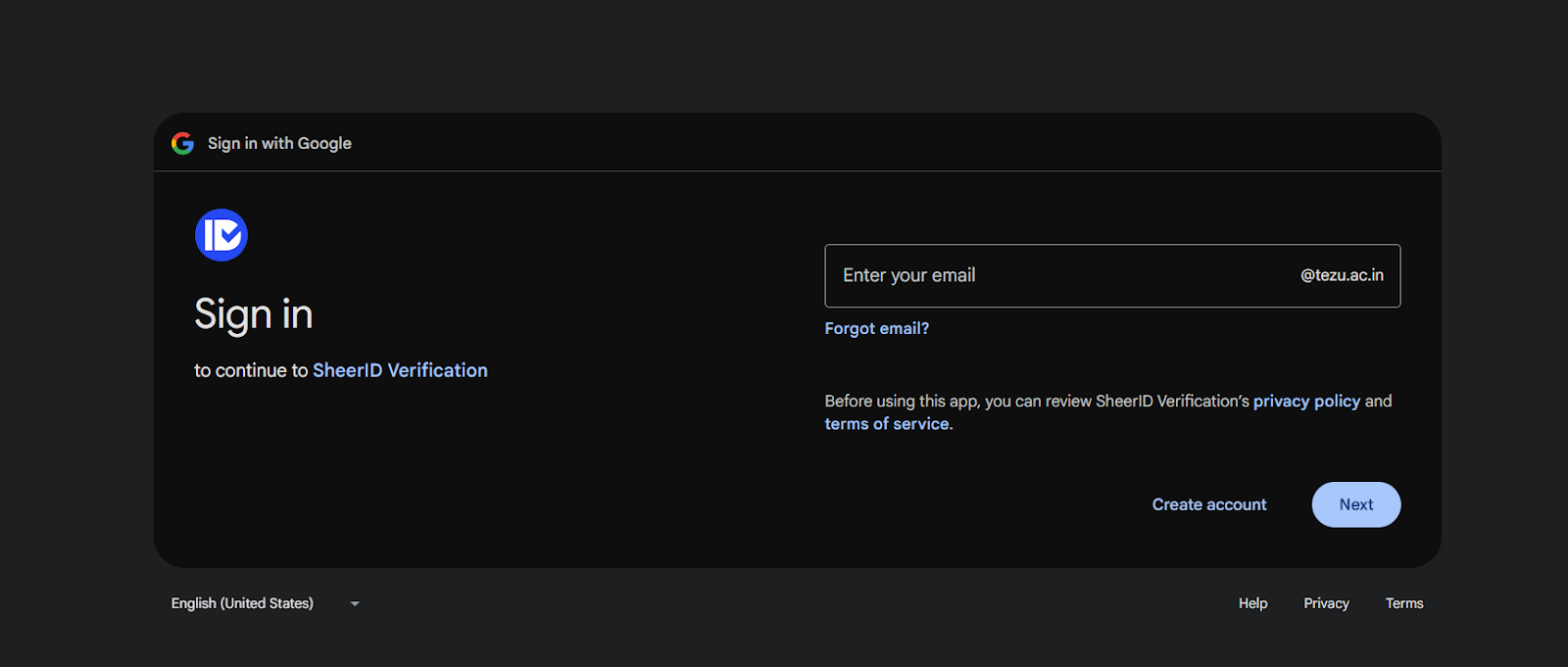Click the Sign in heading
This screenshot has width=1568, height=667.
(254, 314)
